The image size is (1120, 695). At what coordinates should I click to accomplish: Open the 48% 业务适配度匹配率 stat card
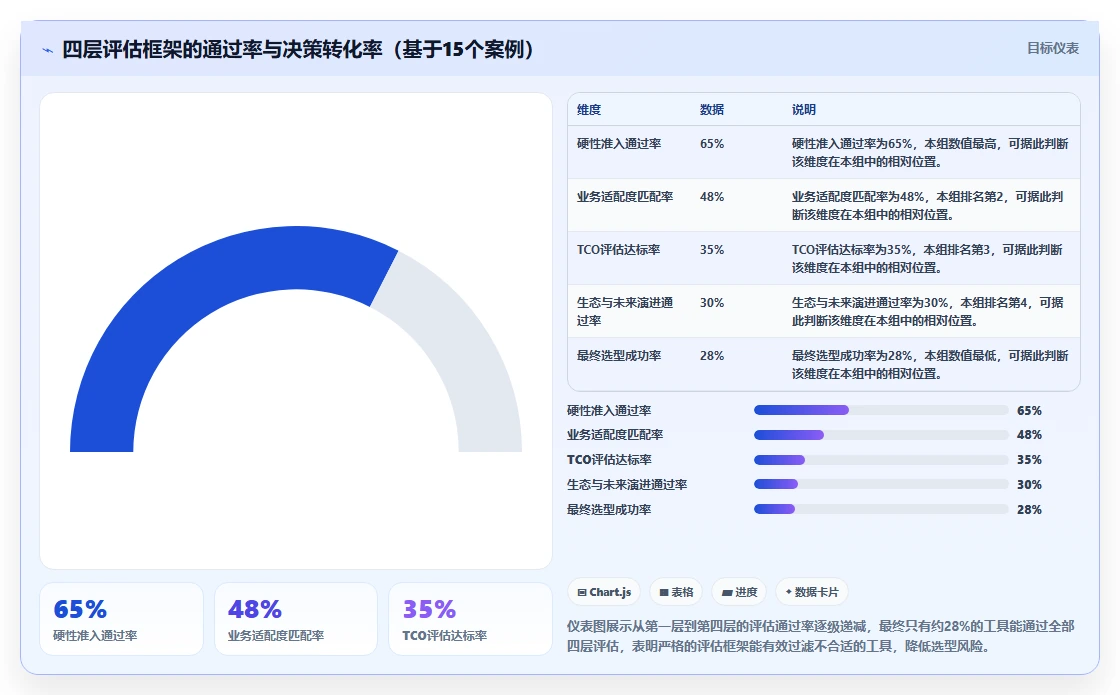[296, 619]
